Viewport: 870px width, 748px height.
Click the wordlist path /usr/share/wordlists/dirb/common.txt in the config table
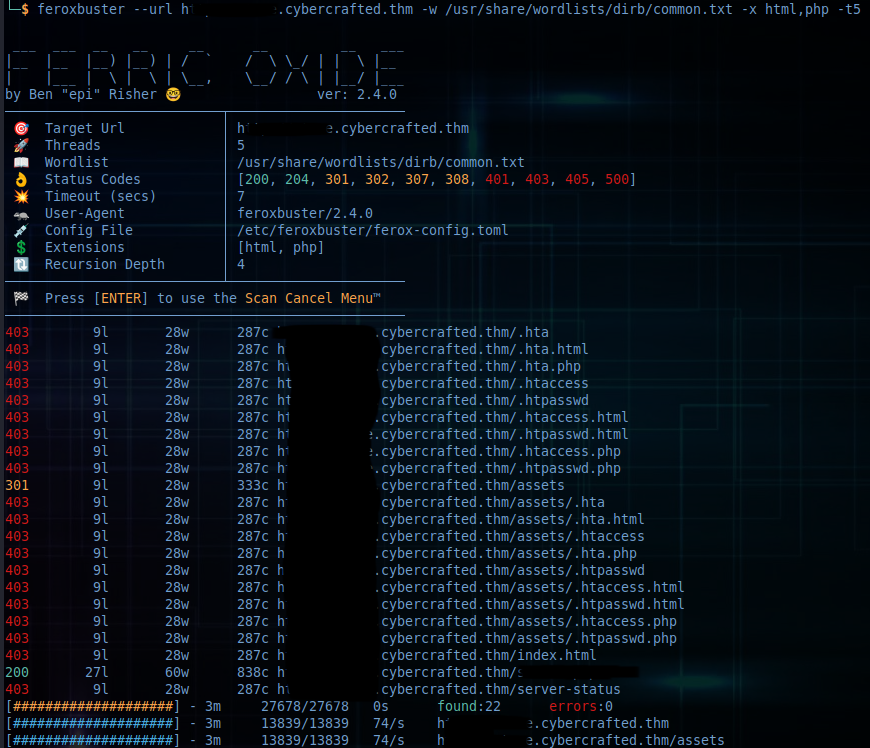click(381, 163)
